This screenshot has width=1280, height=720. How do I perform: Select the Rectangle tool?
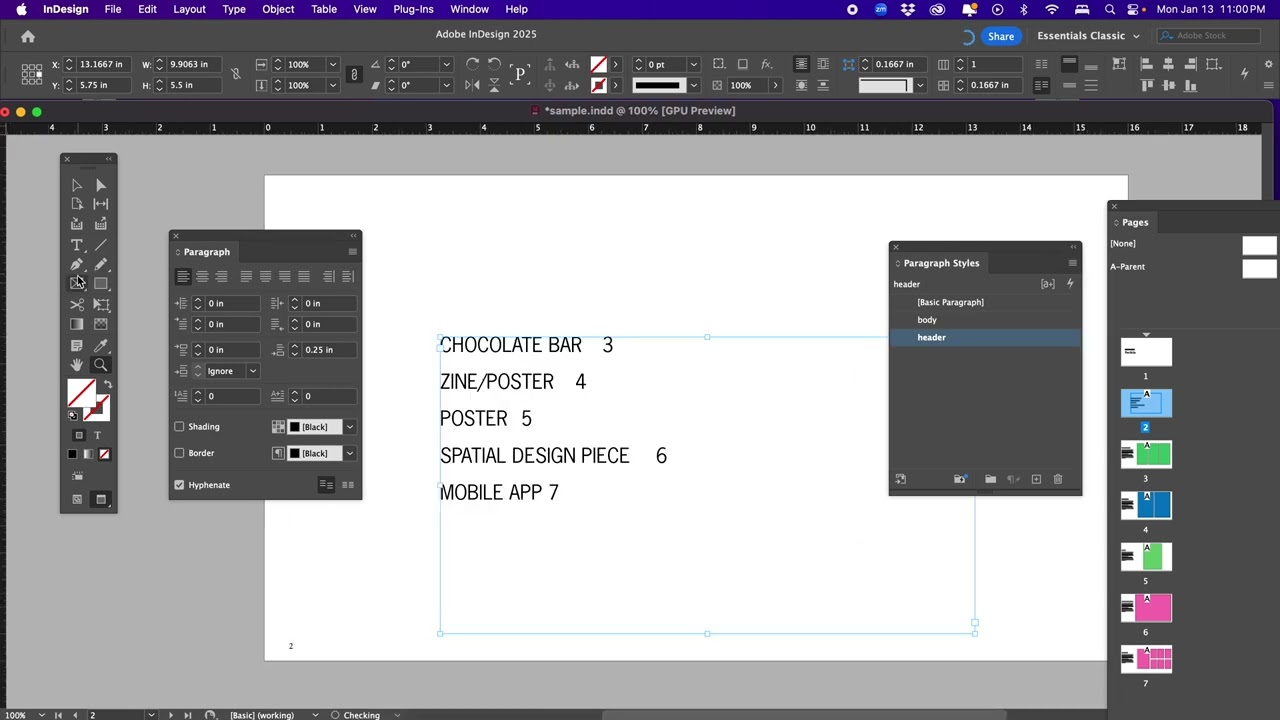point(101,284)
